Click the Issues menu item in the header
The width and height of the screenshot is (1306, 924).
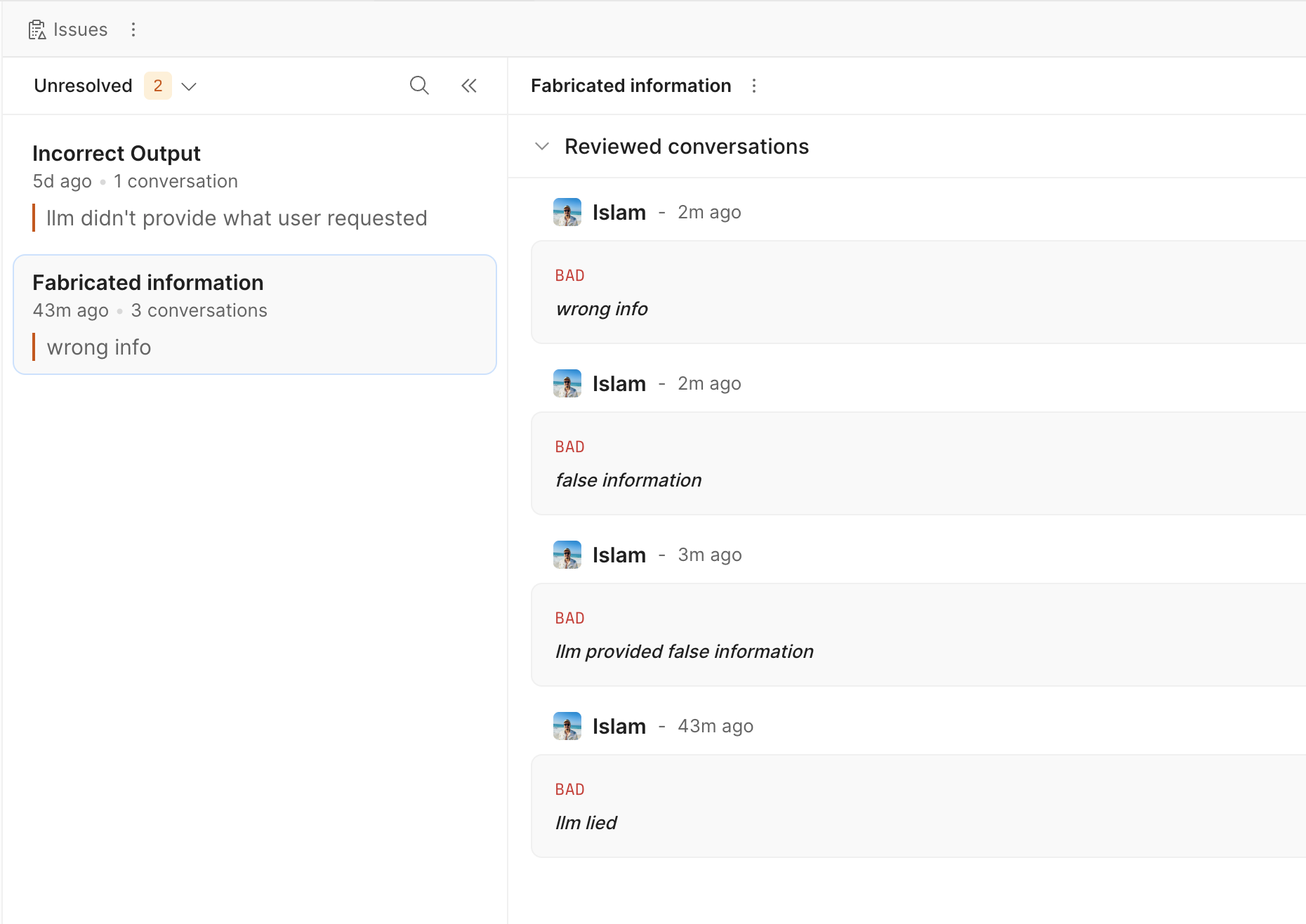pos(79,29)
